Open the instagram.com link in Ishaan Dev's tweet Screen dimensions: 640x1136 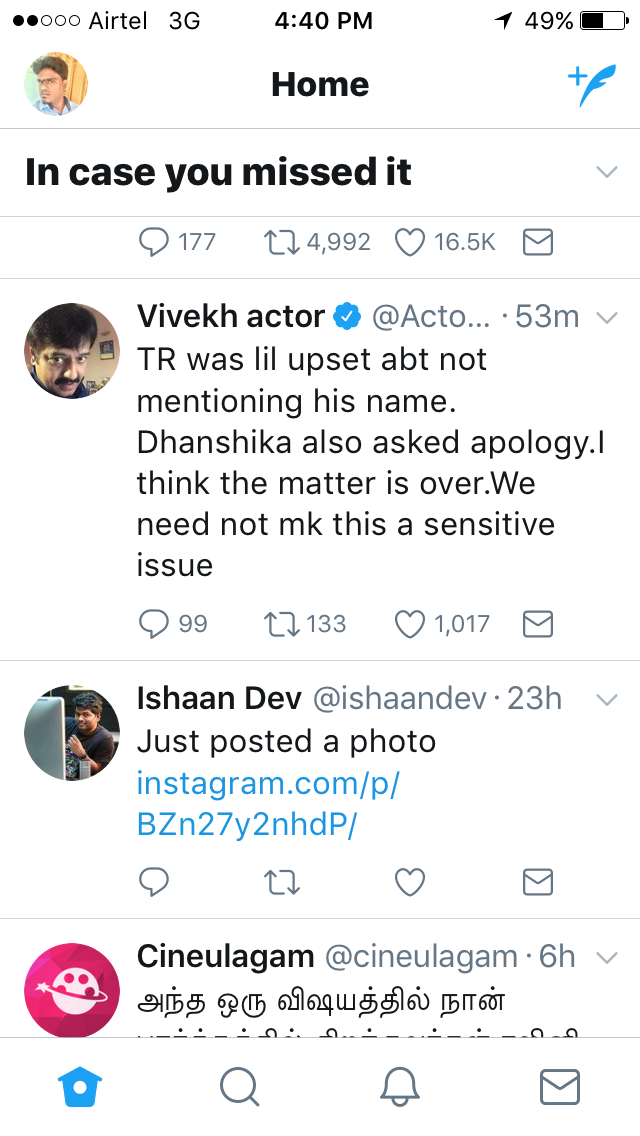[x=267, y=804]
